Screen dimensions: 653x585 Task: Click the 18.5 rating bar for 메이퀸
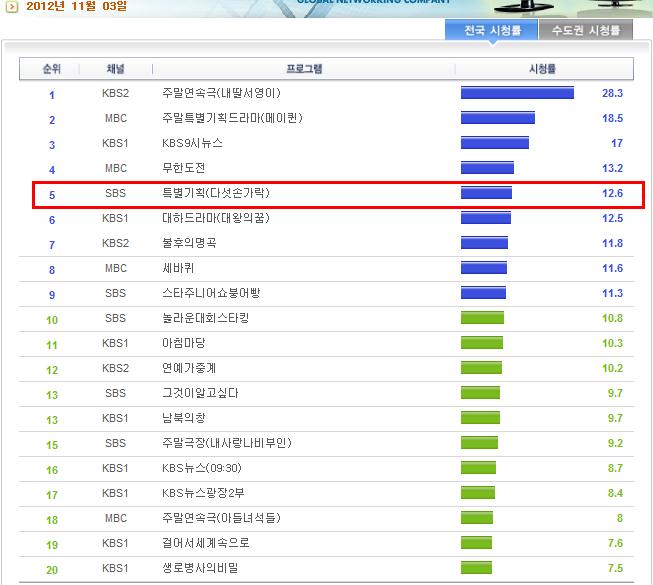point(498,117)
